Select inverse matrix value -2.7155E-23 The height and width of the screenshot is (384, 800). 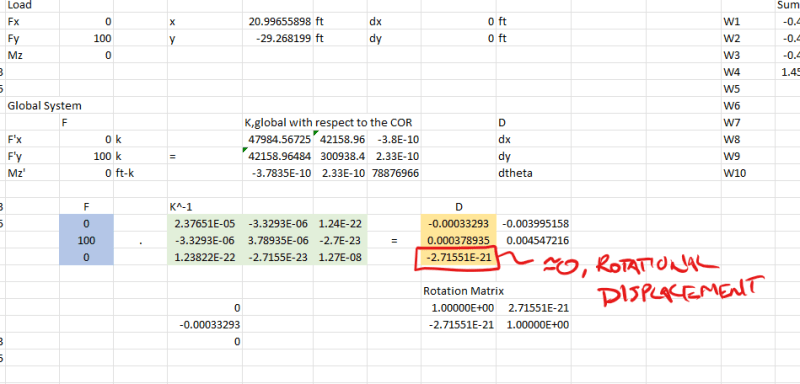[278, 257]
